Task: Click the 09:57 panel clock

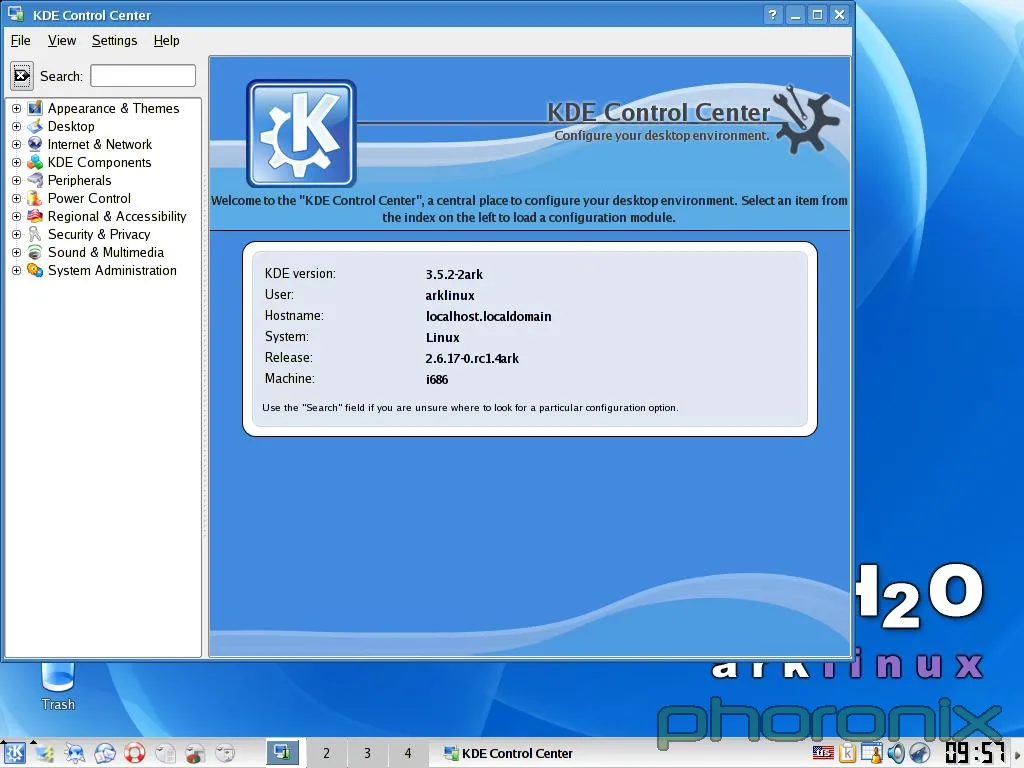Action: [975, 752]
